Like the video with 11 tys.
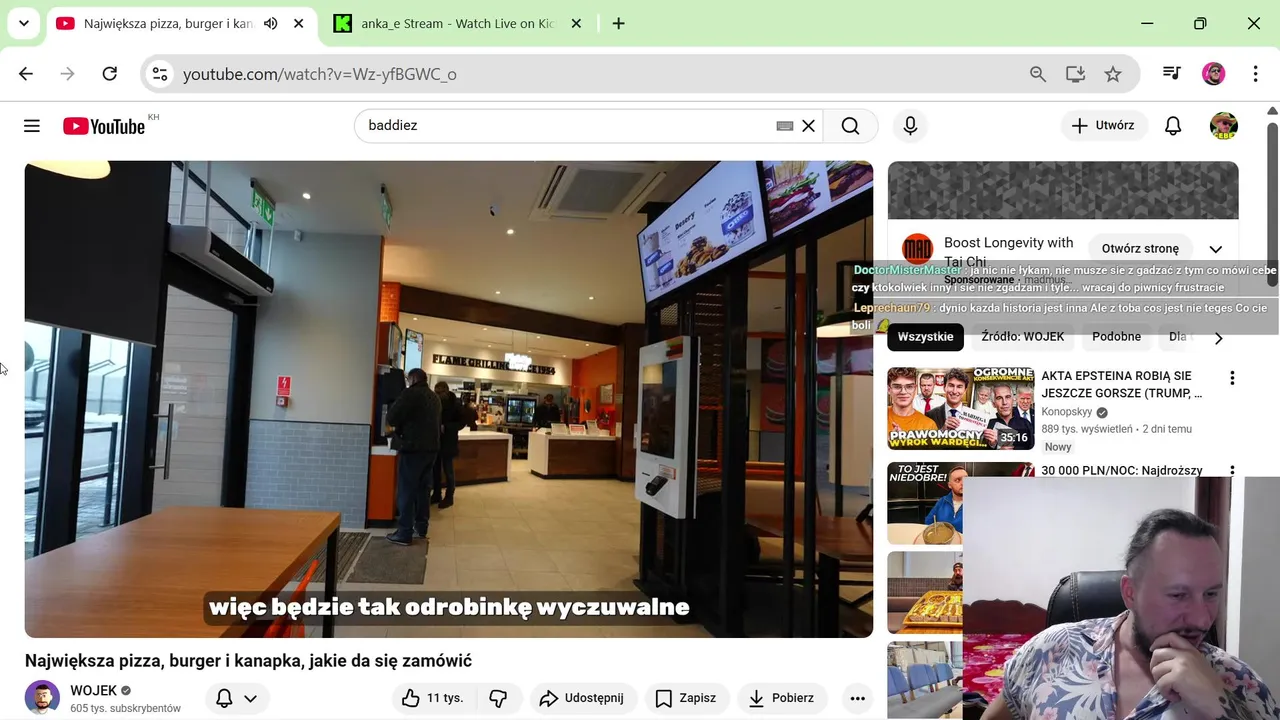1280x720 pixels. (x=432, y=698)
